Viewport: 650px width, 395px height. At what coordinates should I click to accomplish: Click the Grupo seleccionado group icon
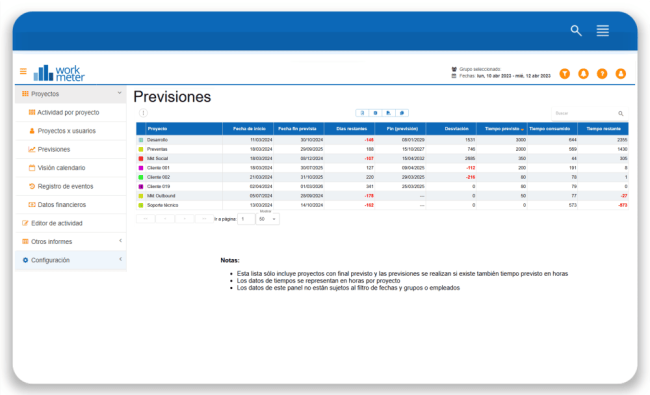454,69
